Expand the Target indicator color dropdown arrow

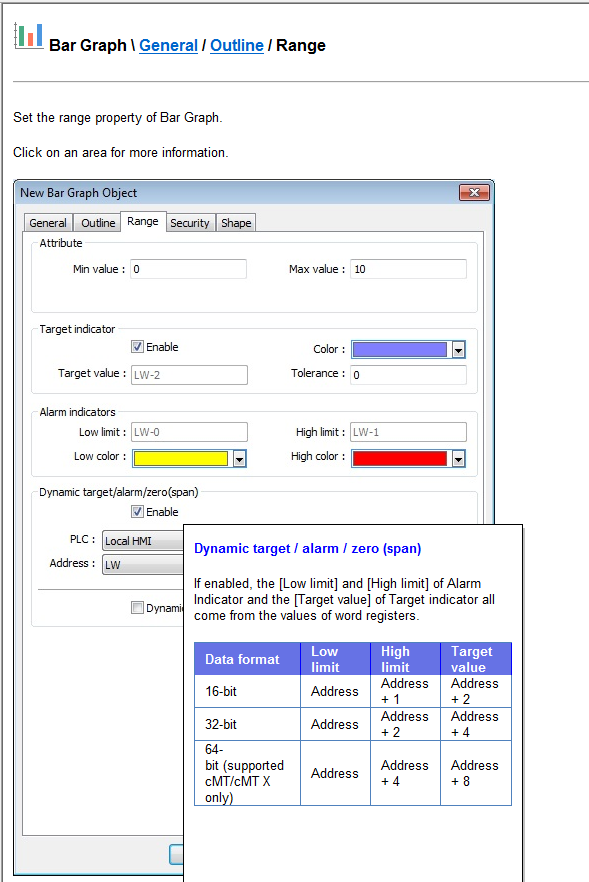(x=458, y=350)
